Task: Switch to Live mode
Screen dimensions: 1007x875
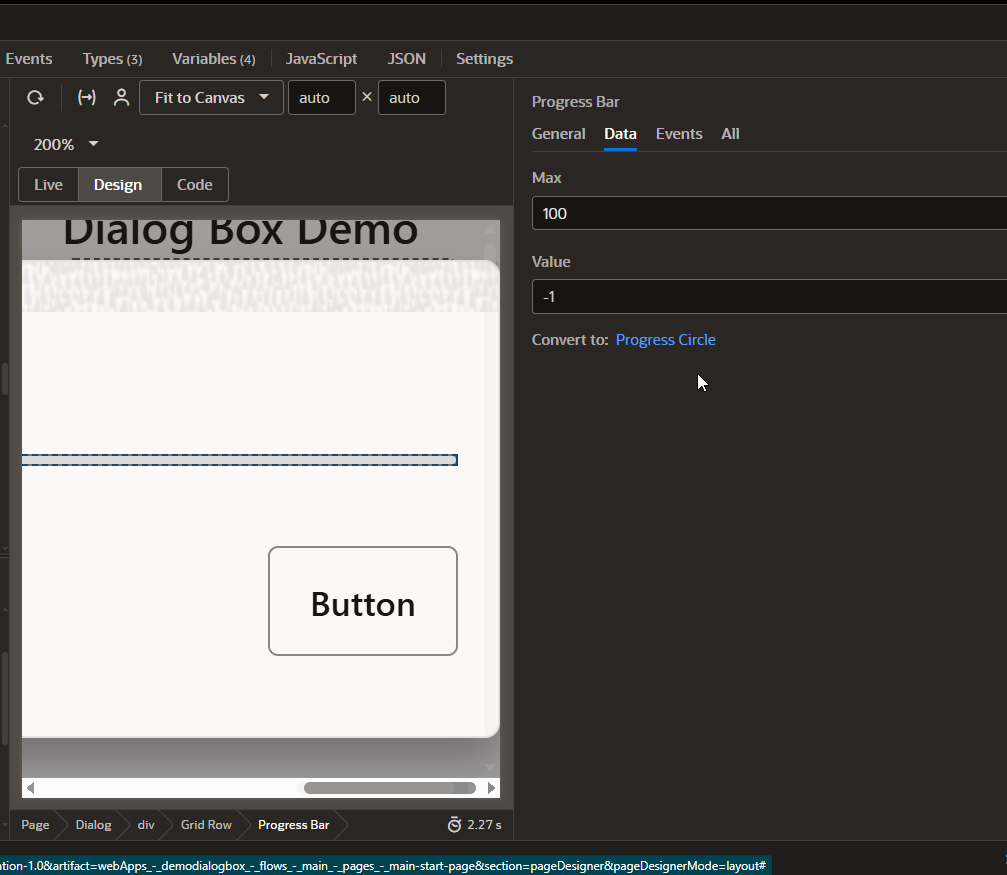Action: point(48,185)
